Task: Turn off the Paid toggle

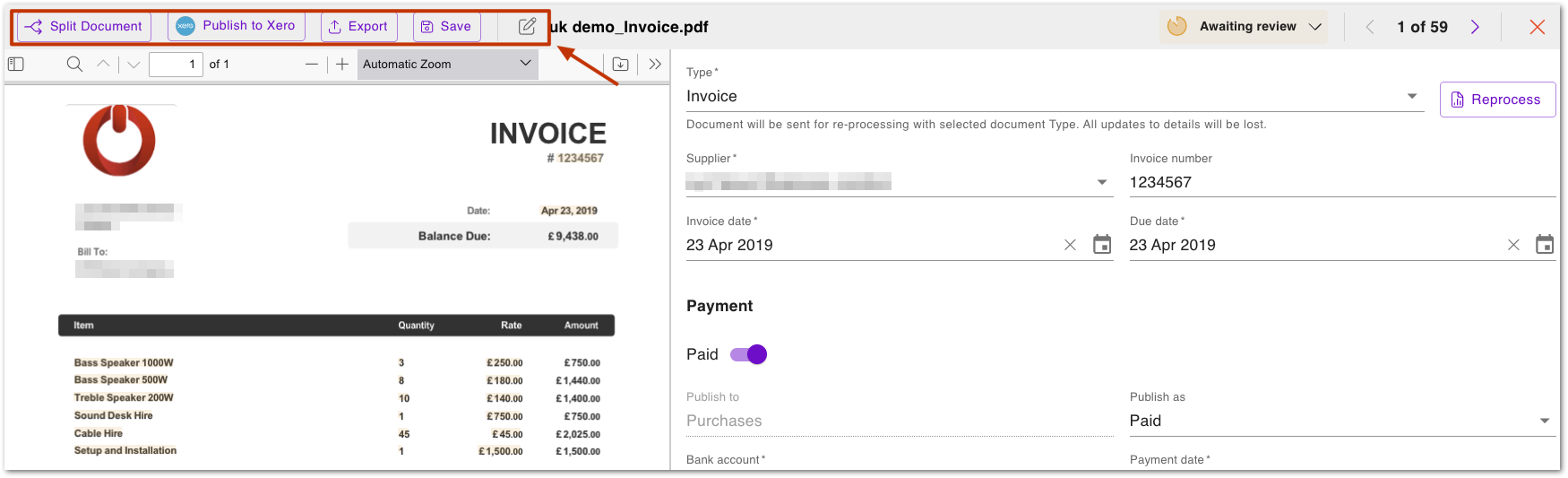Action: [x=749, y=354]
